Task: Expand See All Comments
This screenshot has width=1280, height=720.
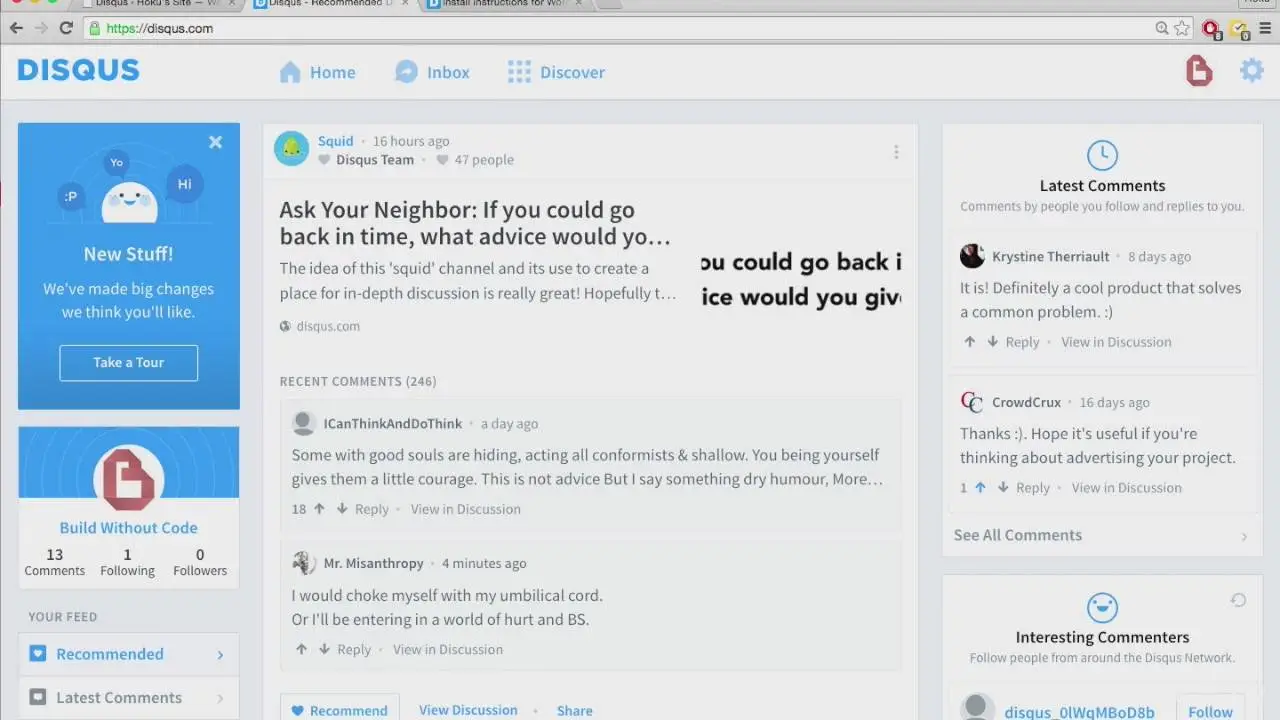Action: tap(1102, 535)
